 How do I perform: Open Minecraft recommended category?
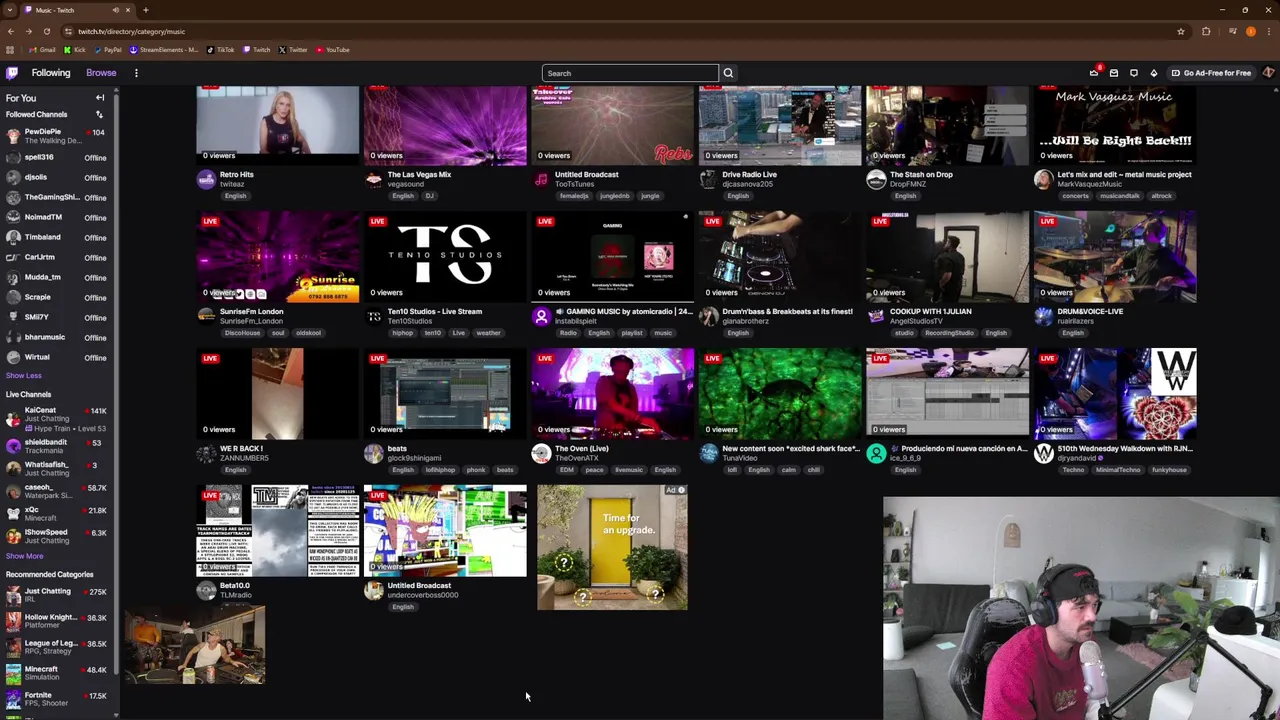[x=57, y=673]
